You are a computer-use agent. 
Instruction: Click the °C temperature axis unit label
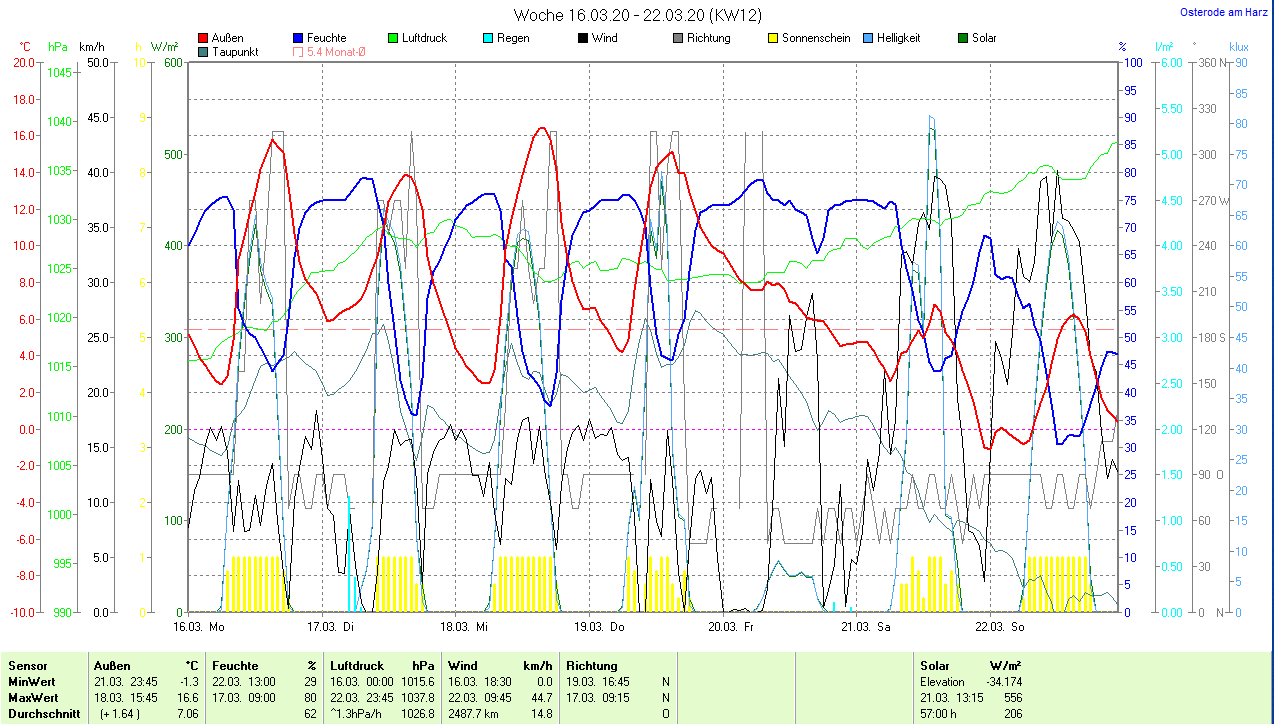click(x=25, y=47)
